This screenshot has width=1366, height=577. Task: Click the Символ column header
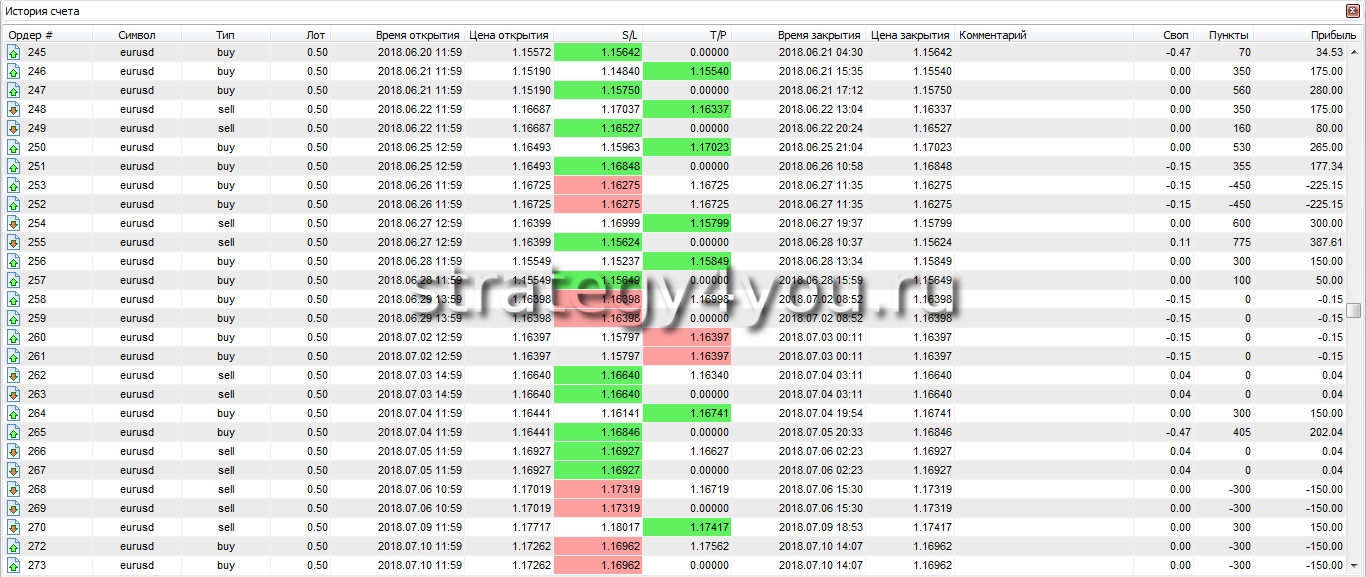pos(137,35)
